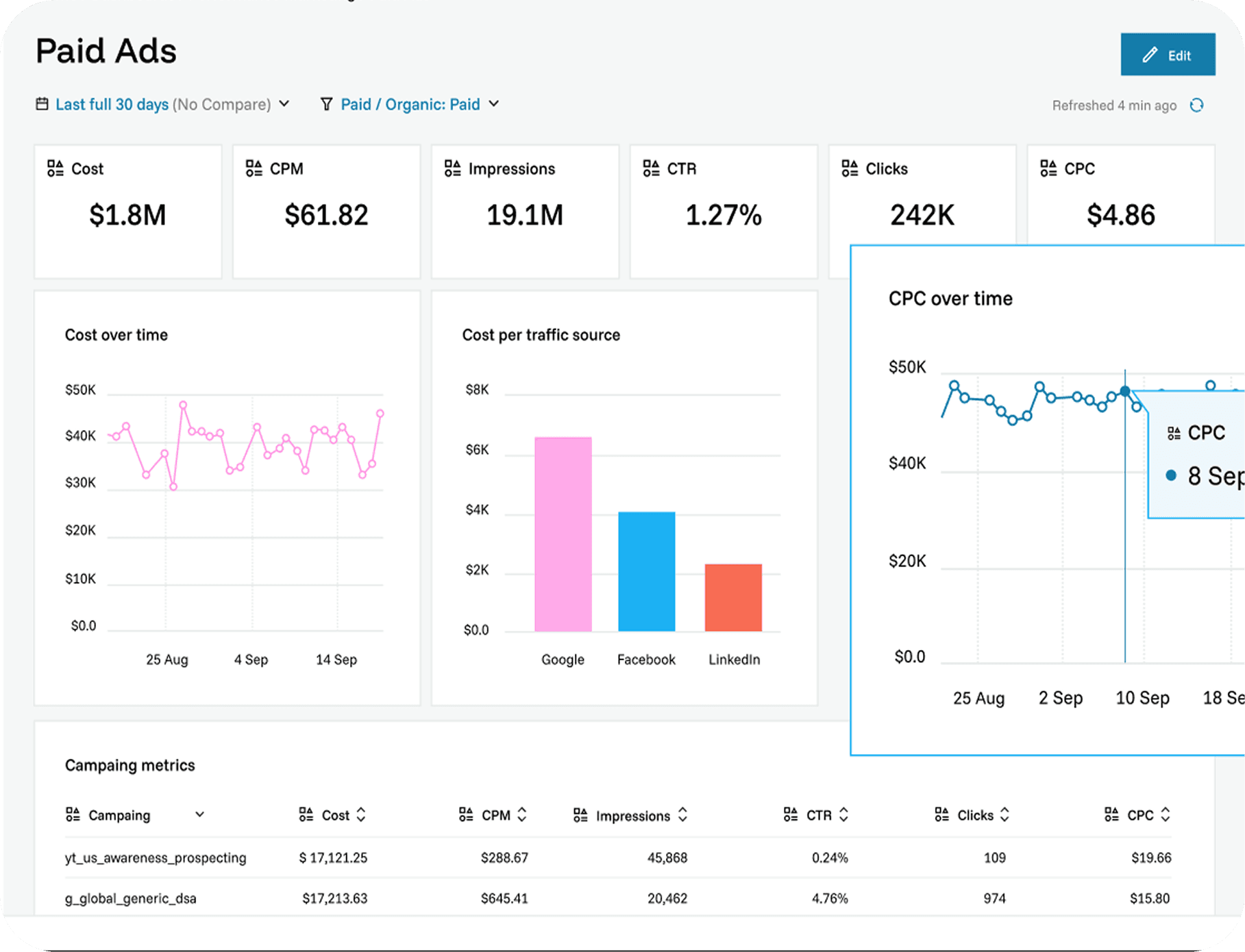This screenshot has width=1245, height=952.
Task: Click the CPC over time chart title
Action: (950, 299)
